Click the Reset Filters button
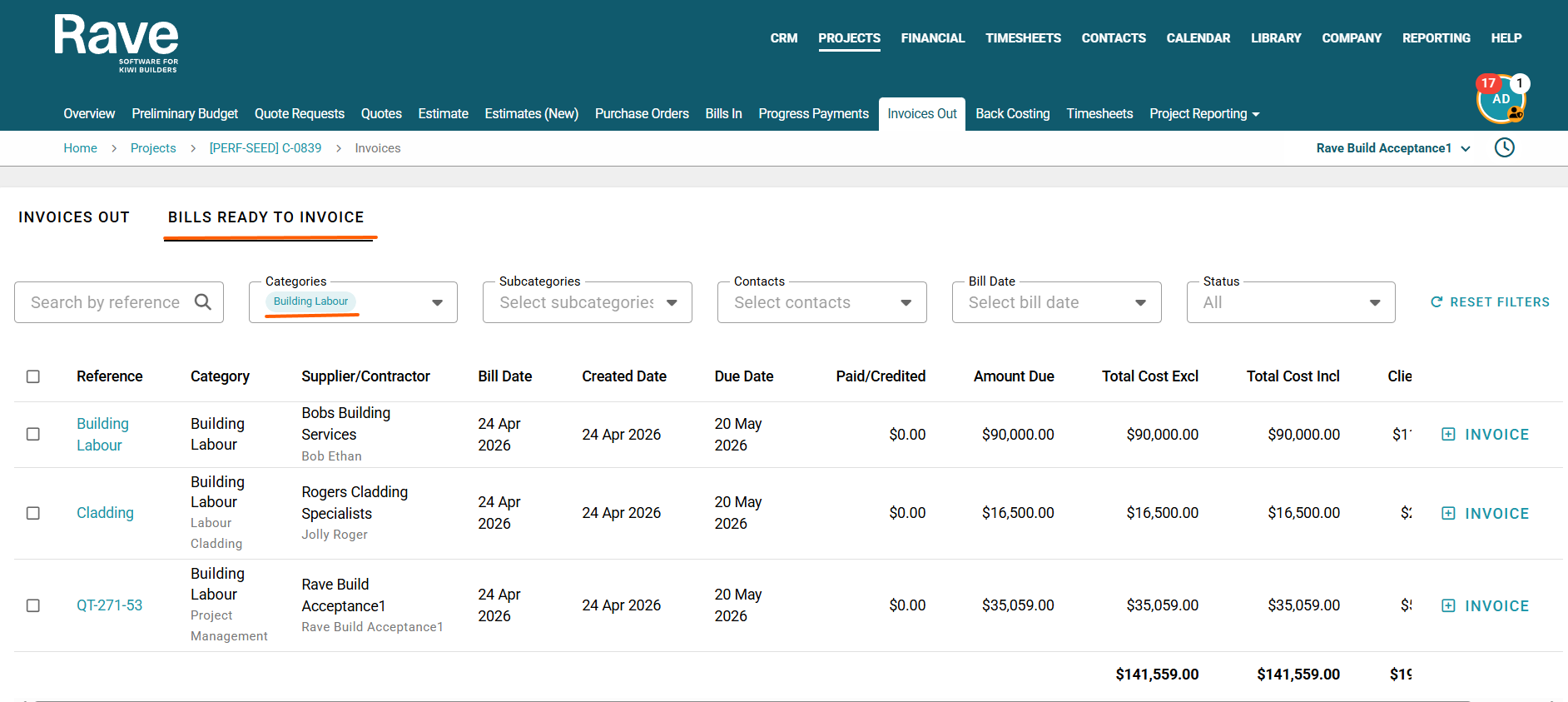Image resolution: width=1568 pixels, height=702 pixels. tap(1490, 302)
